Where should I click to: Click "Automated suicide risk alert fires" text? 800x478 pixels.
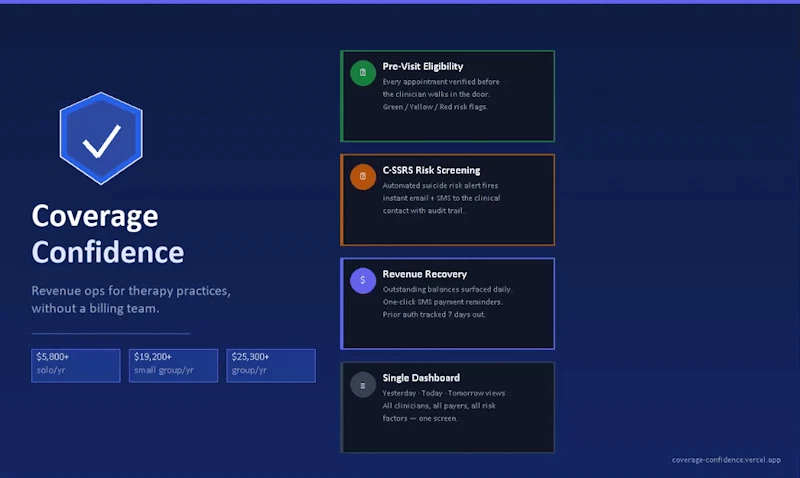coord(440,185)
